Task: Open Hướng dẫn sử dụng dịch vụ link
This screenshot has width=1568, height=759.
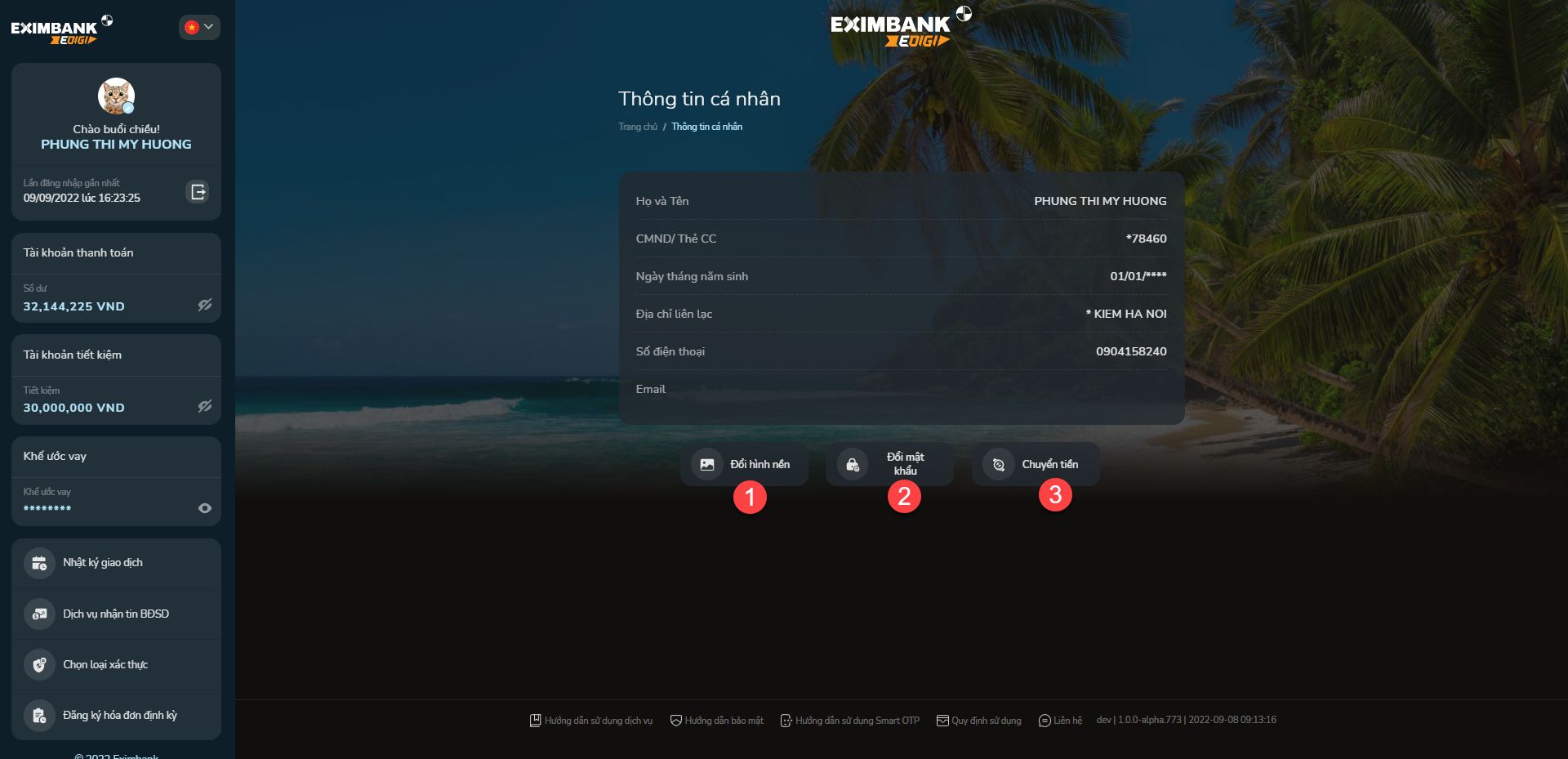Action: click(591, 721)
